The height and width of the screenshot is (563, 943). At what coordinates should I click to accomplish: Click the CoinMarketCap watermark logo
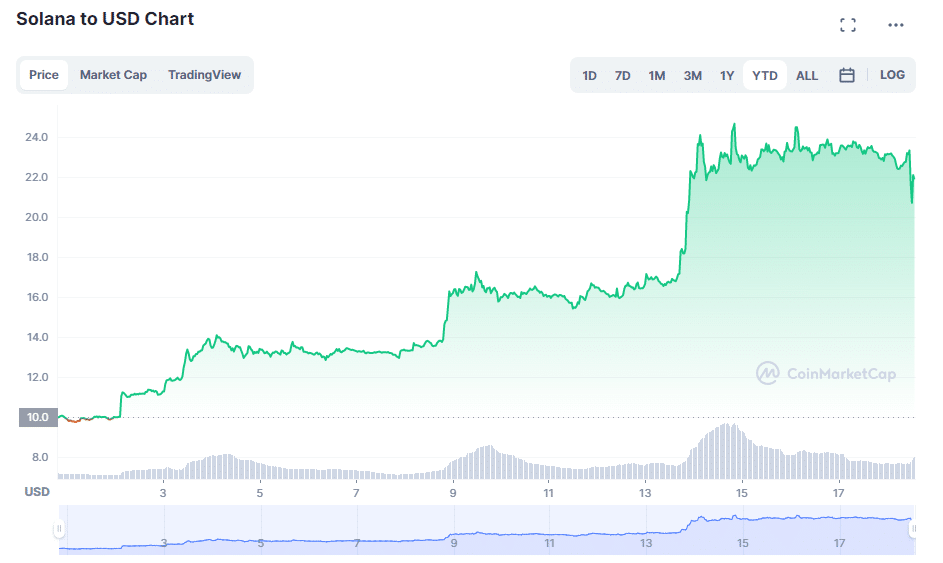click(x=826, y=374)
